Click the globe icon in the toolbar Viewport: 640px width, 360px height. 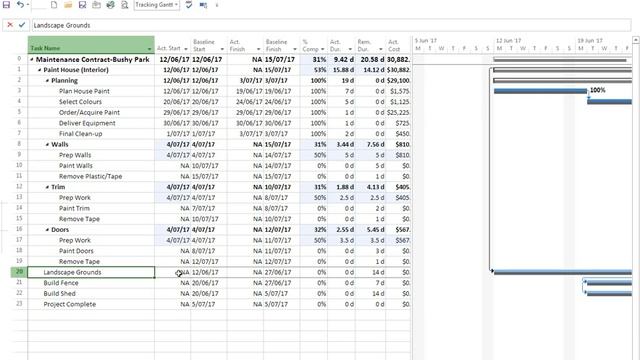[x=110, y=5]
